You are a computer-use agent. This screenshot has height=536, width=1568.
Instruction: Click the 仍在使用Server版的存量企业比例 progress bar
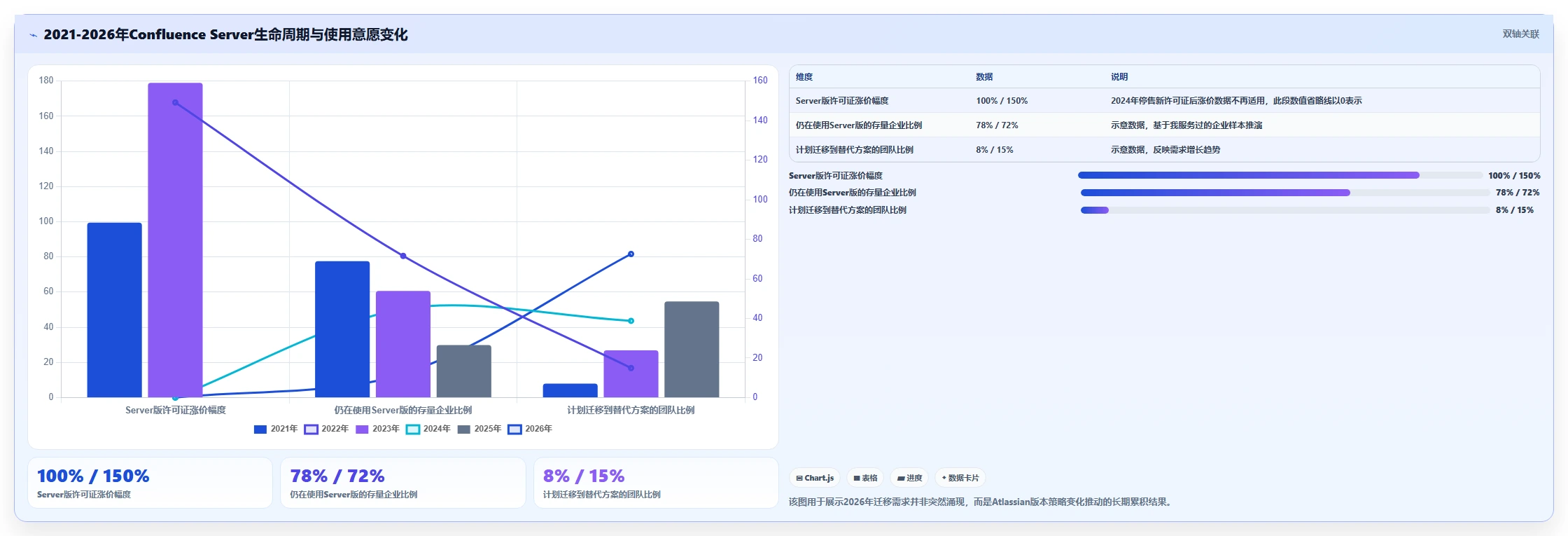pos(1285,193)
